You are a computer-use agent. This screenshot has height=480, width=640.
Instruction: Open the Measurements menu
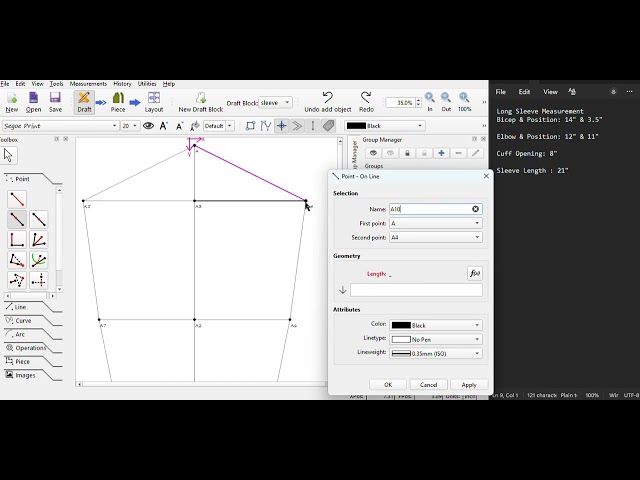tap(88, 84)
